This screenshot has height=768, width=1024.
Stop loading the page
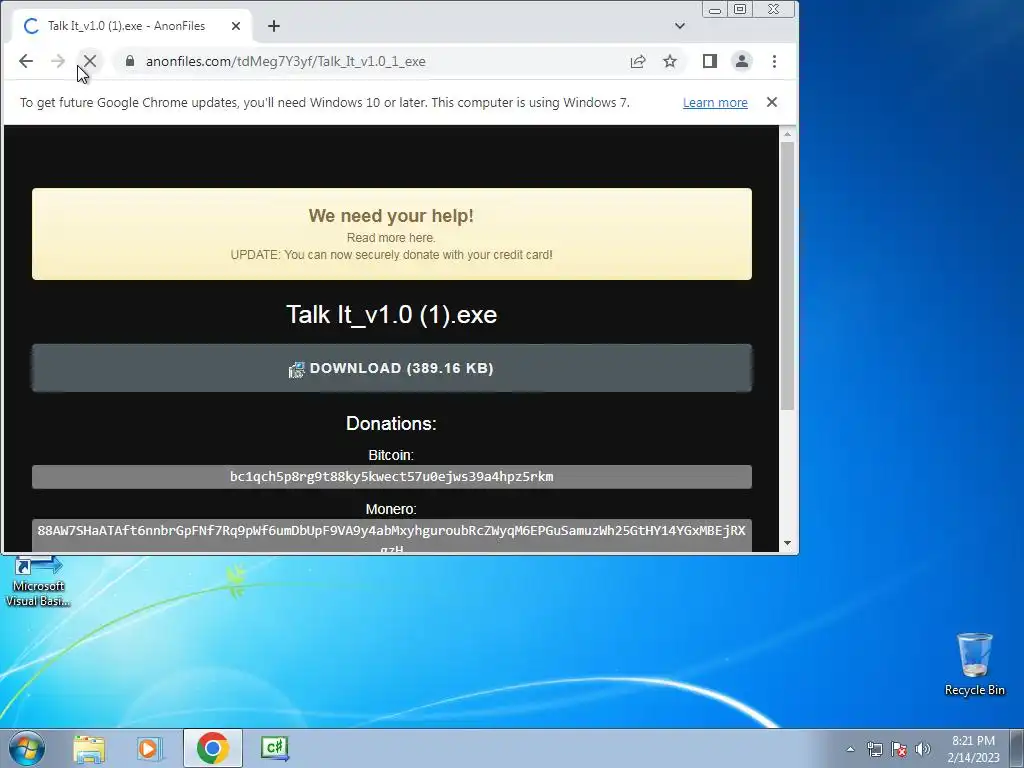tap(90, 61)
